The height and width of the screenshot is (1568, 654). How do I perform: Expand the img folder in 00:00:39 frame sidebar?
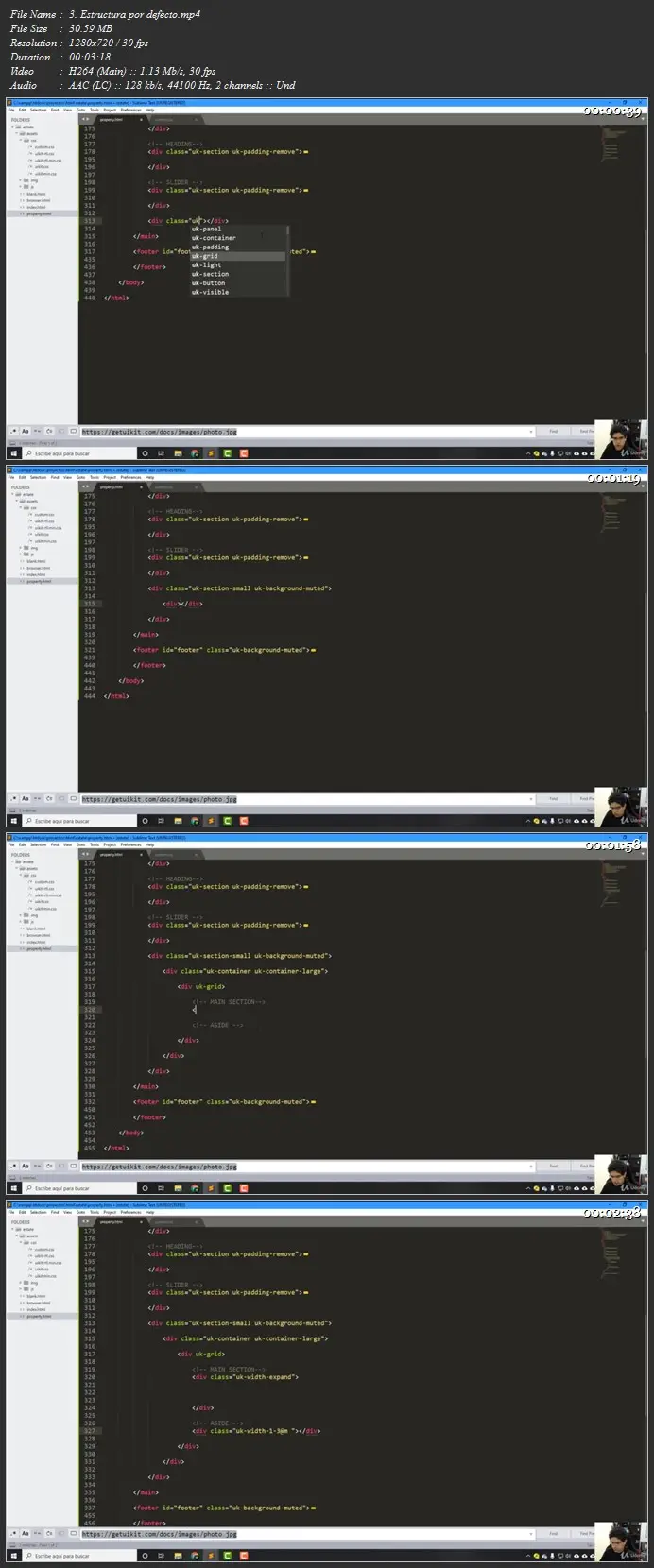tap(21, 180)
